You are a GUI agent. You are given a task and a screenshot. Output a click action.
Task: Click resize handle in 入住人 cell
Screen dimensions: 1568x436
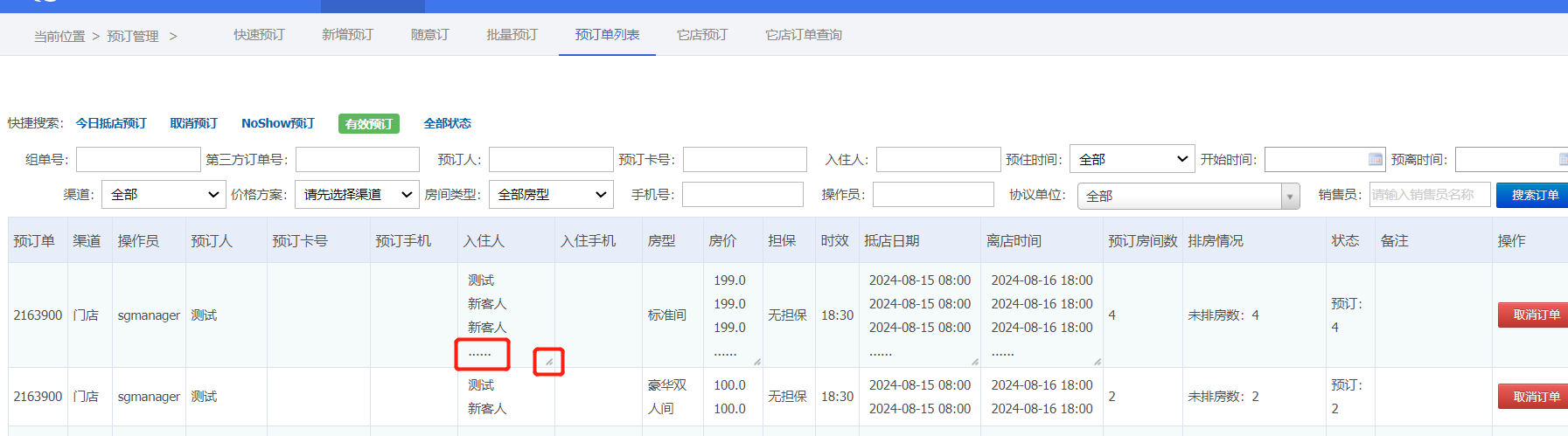point(549,361)
